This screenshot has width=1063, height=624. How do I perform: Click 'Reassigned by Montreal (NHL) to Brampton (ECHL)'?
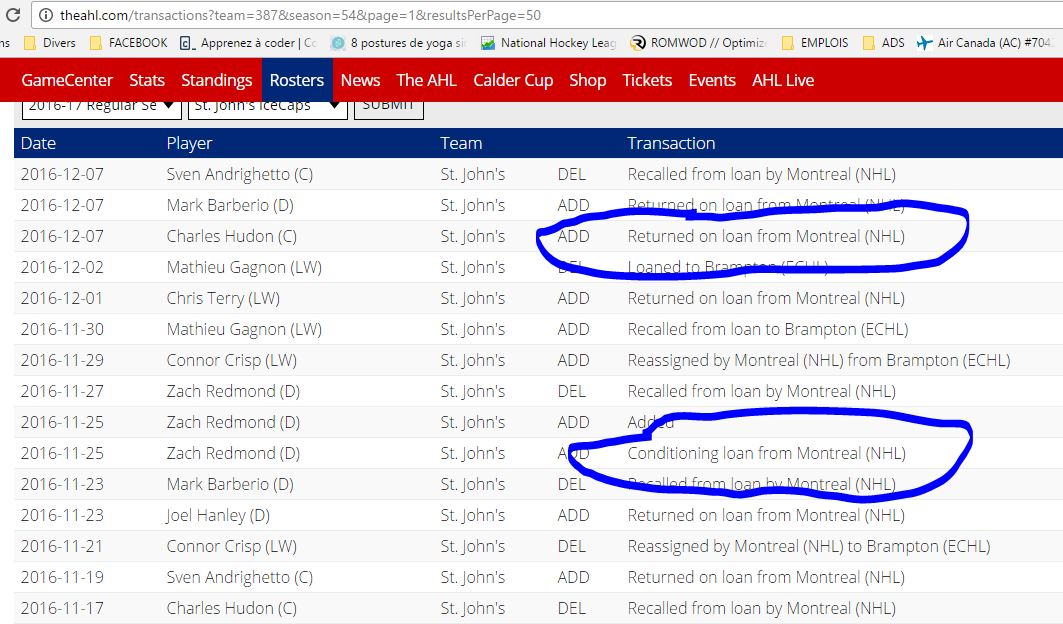click(x=809, y=547)
